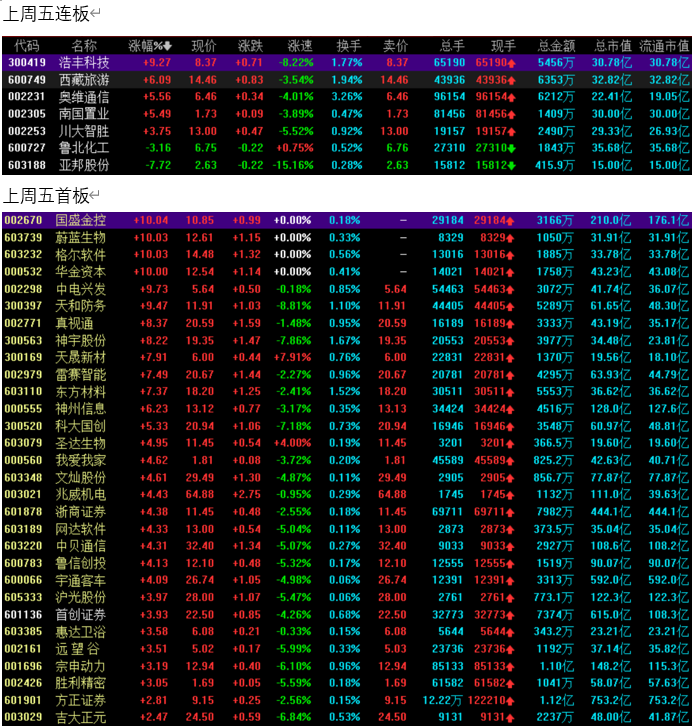The height and width of the screenshot is (727, 692).
Task: Sort by the 现价 column header
Action: coord(204,46)
